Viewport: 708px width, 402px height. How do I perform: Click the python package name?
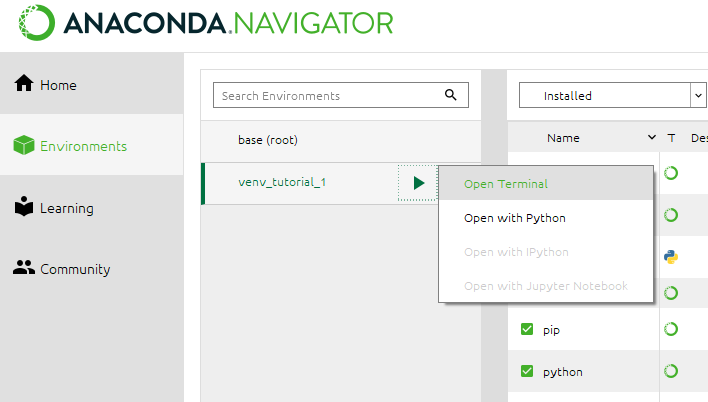(563, 372)
